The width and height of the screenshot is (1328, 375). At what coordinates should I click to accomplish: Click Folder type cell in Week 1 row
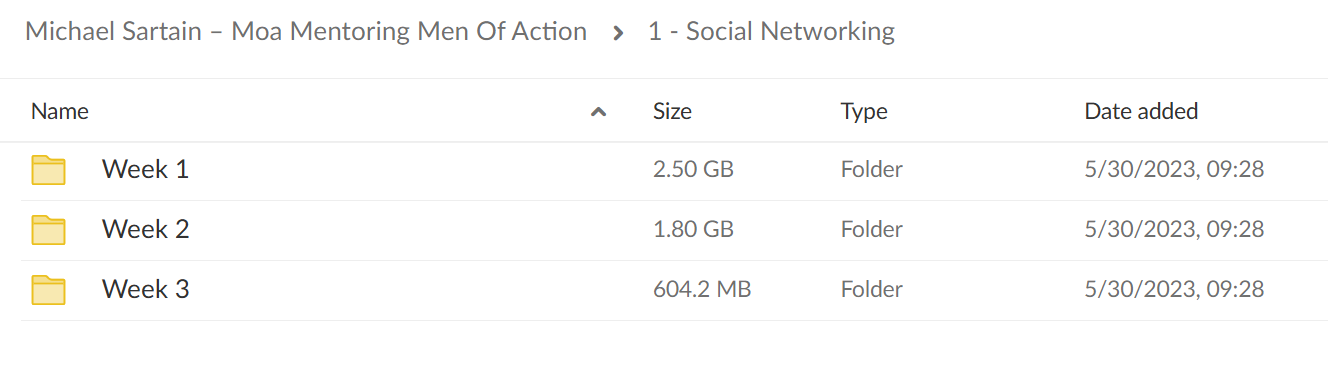coord(872,170)
